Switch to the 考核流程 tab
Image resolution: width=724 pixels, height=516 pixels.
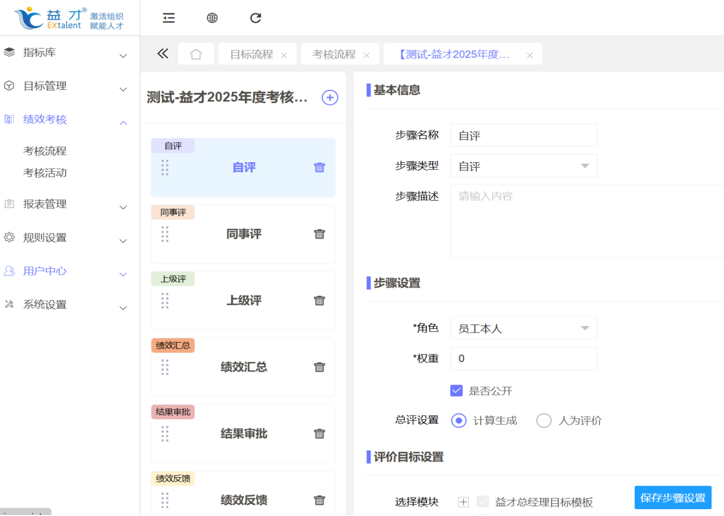pyautogui.click(x=334, y=54)
